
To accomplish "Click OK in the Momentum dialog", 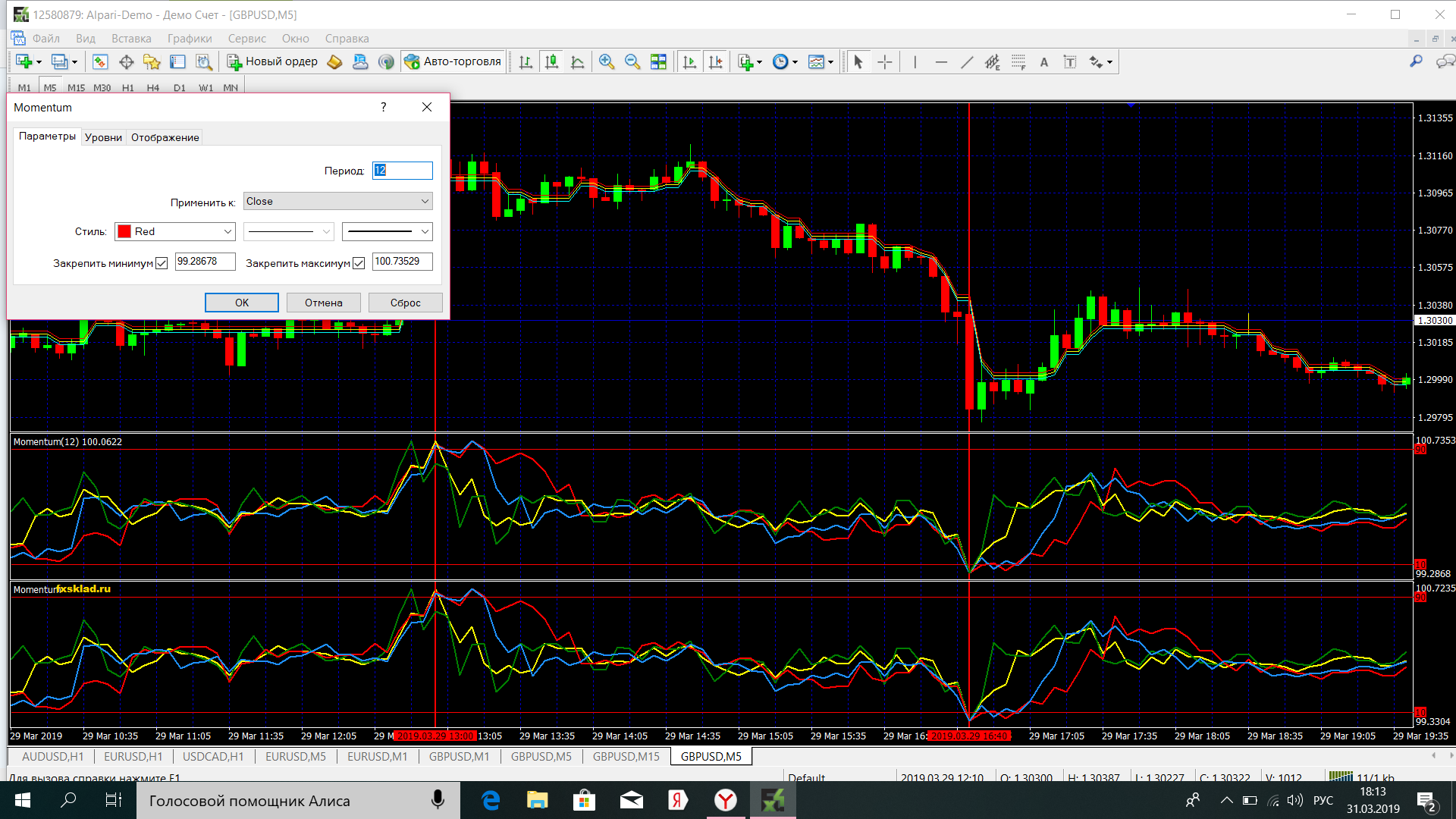I will pos(242,303).
